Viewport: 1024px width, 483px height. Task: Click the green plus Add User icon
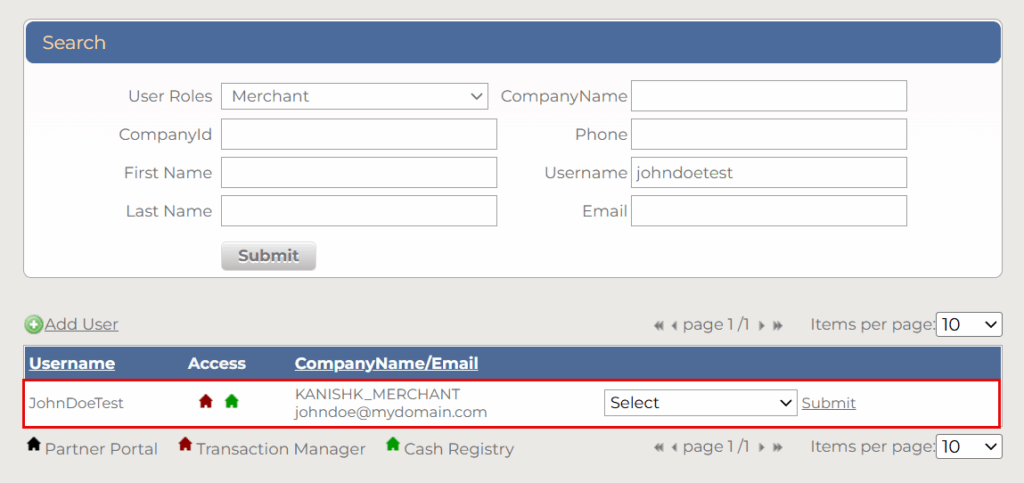[x=34, y=324]
